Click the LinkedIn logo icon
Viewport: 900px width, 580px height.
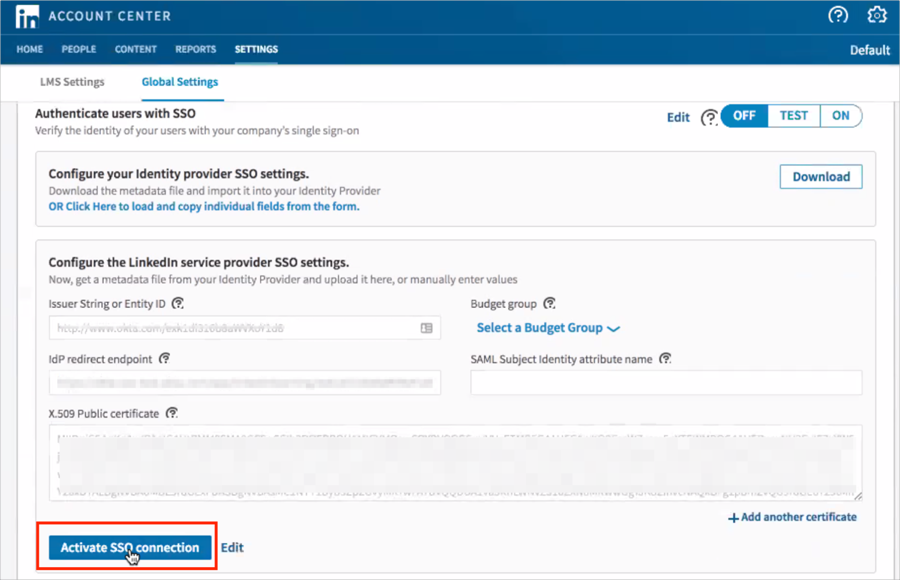tap(26, 16)
